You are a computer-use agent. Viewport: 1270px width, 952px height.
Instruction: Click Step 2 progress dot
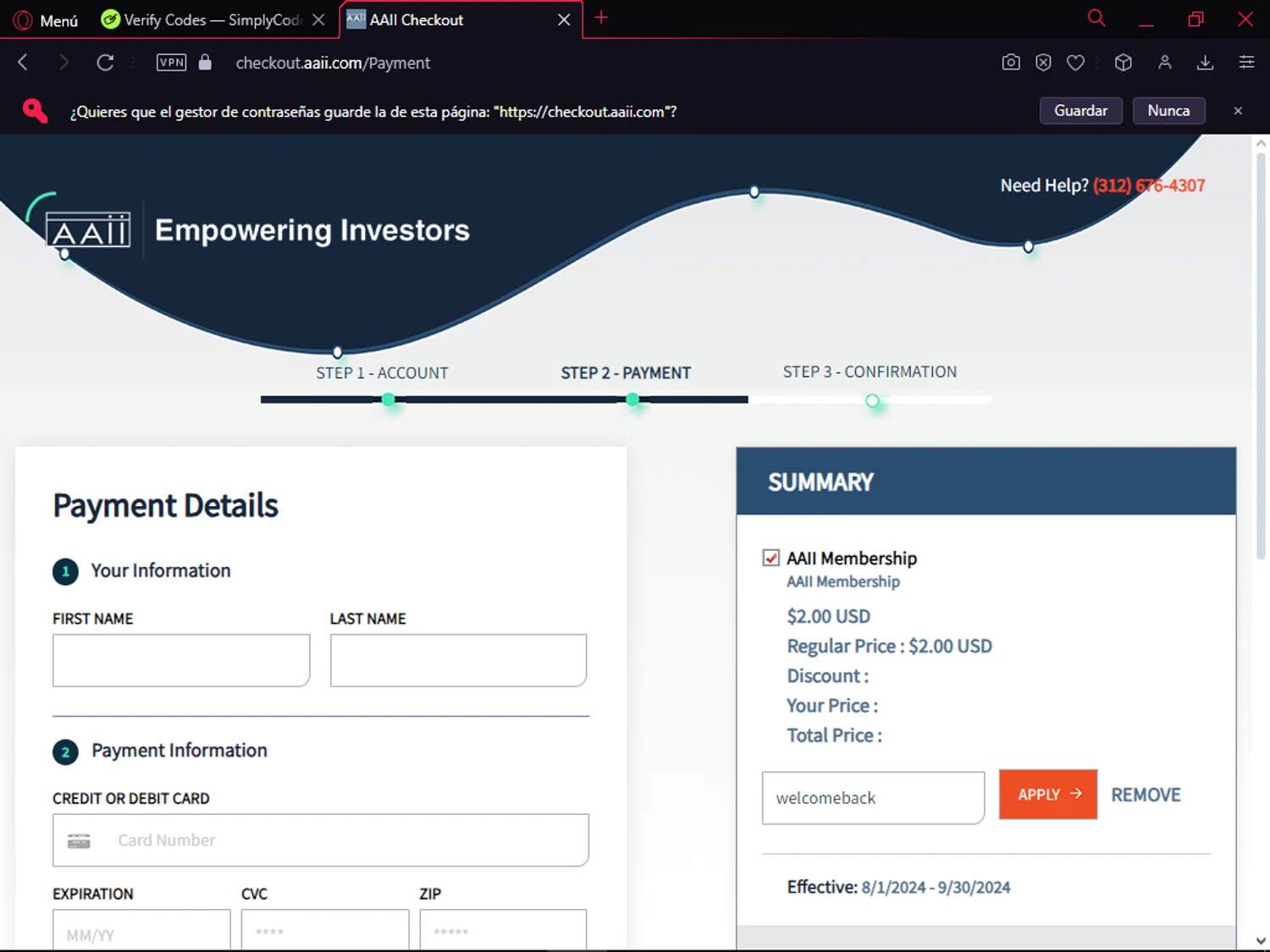632,399
